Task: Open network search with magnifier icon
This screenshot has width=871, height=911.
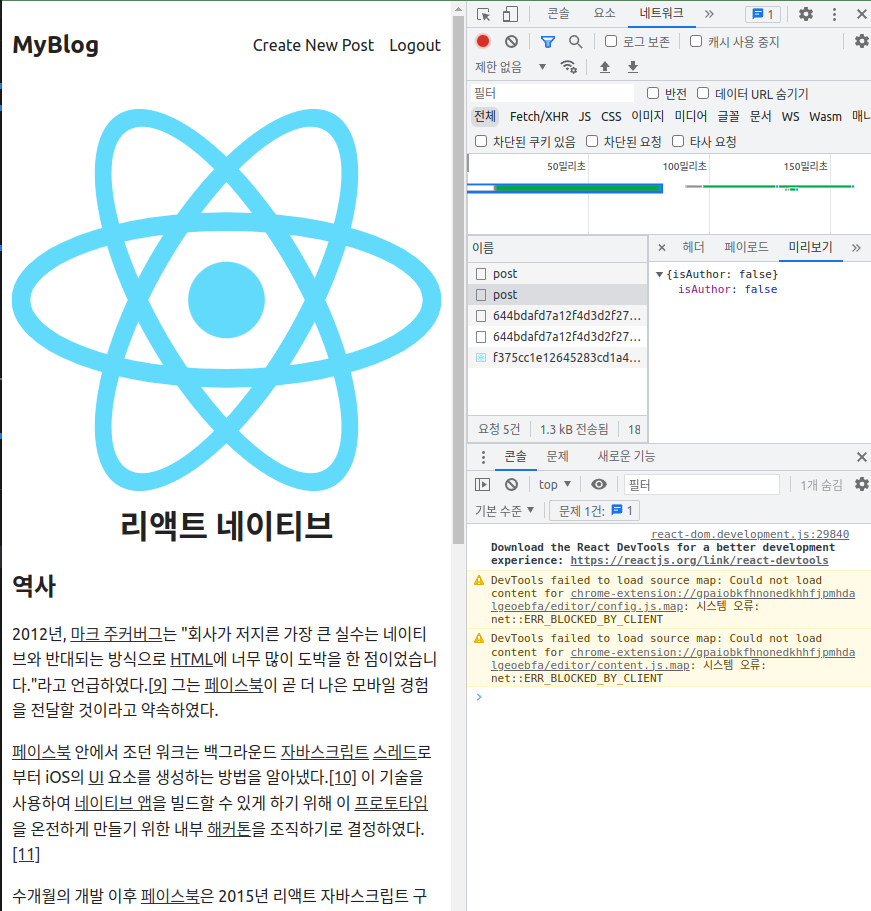Action: (x=575, y=41)
